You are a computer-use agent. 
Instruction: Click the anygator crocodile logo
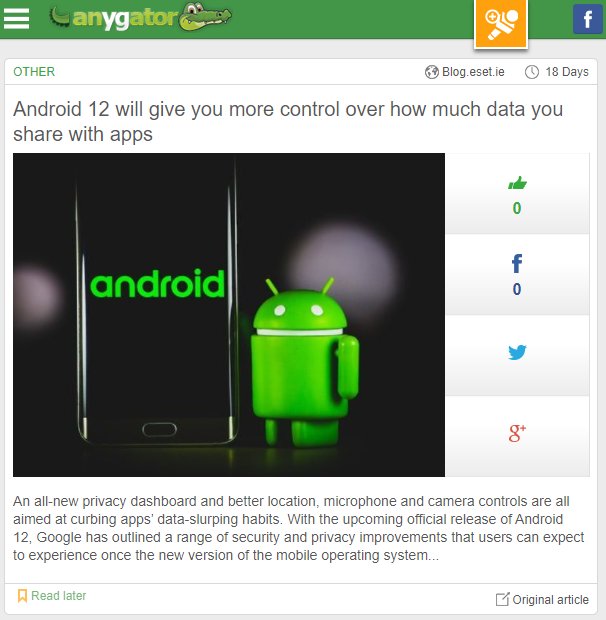pos(140,17)
